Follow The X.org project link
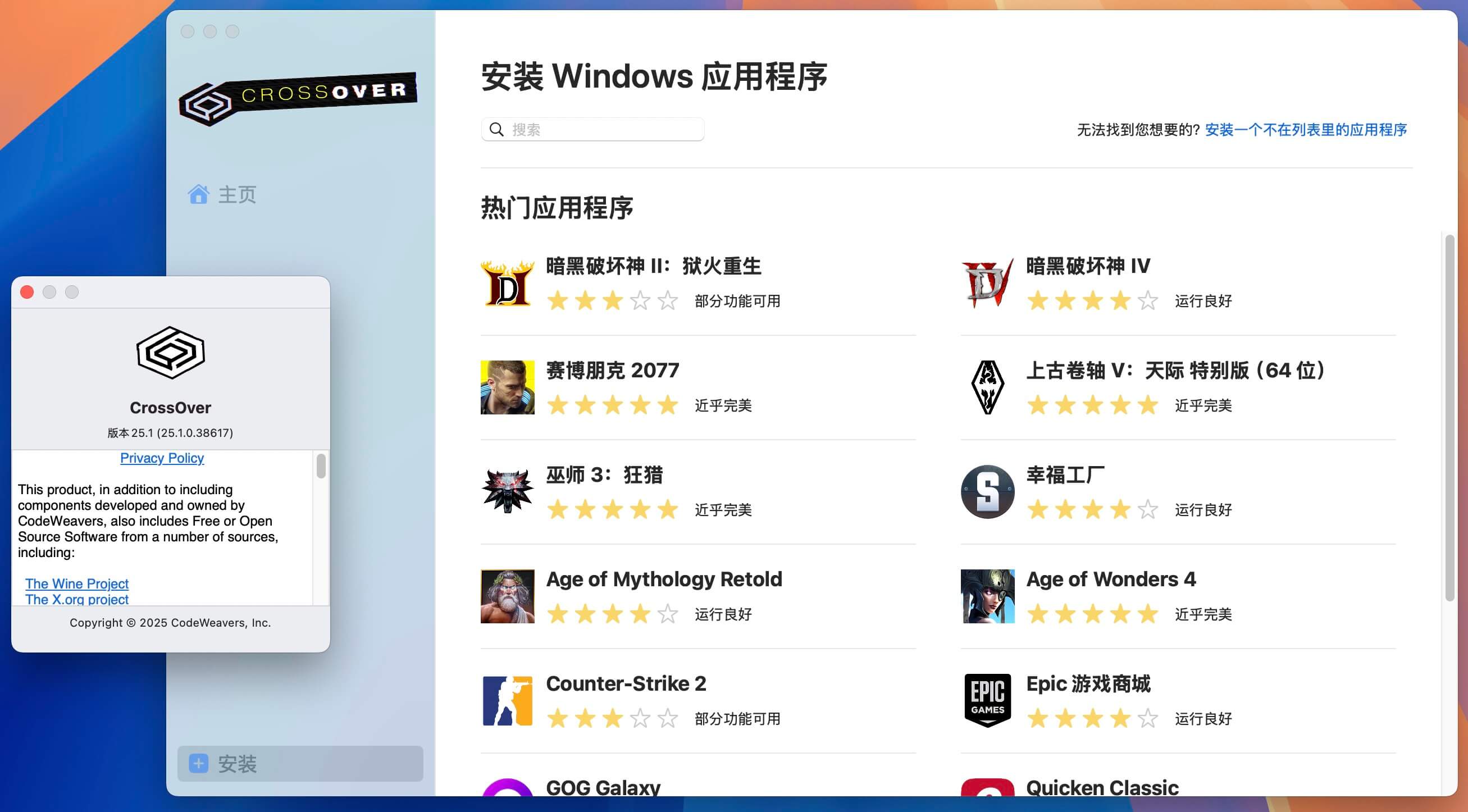 (x=77, y=599)
